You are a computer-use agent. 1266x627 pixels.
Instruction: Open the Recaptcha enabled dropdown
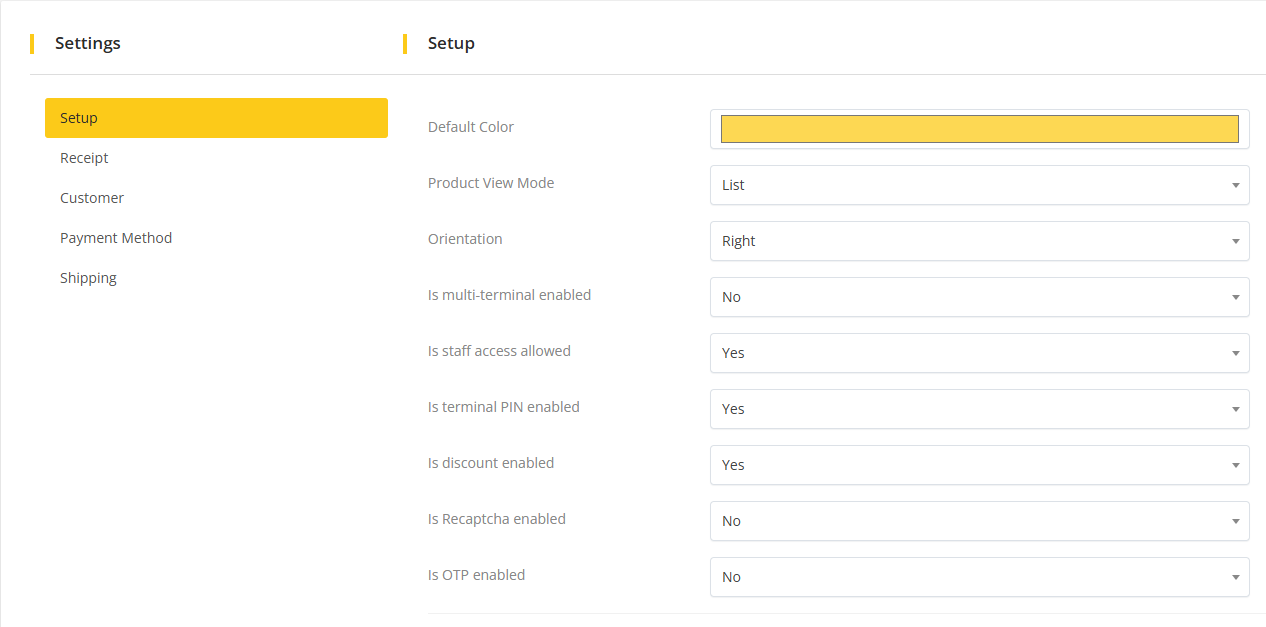coord(979,521)
